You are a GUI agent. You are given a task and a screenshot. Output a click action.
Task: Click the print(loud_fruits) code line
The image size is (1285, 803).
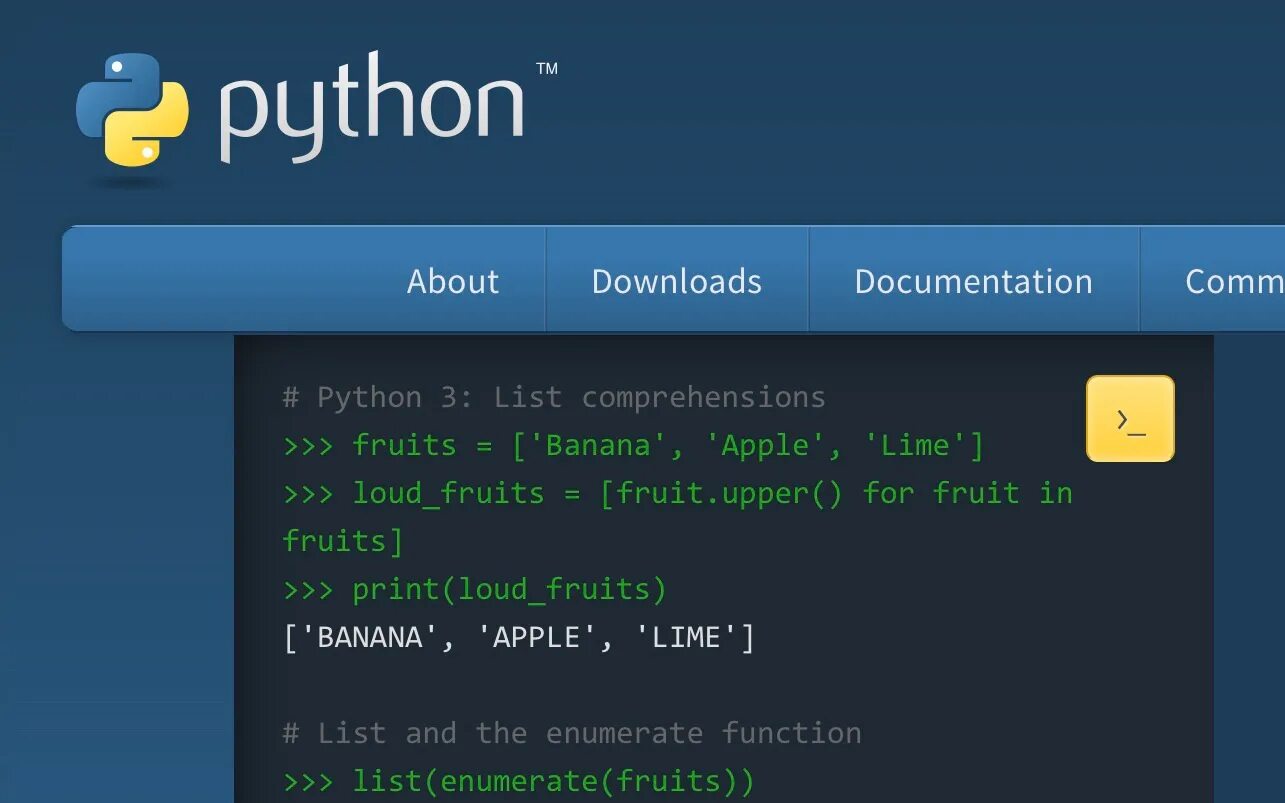pyautogui.click(x=475, y=589)
